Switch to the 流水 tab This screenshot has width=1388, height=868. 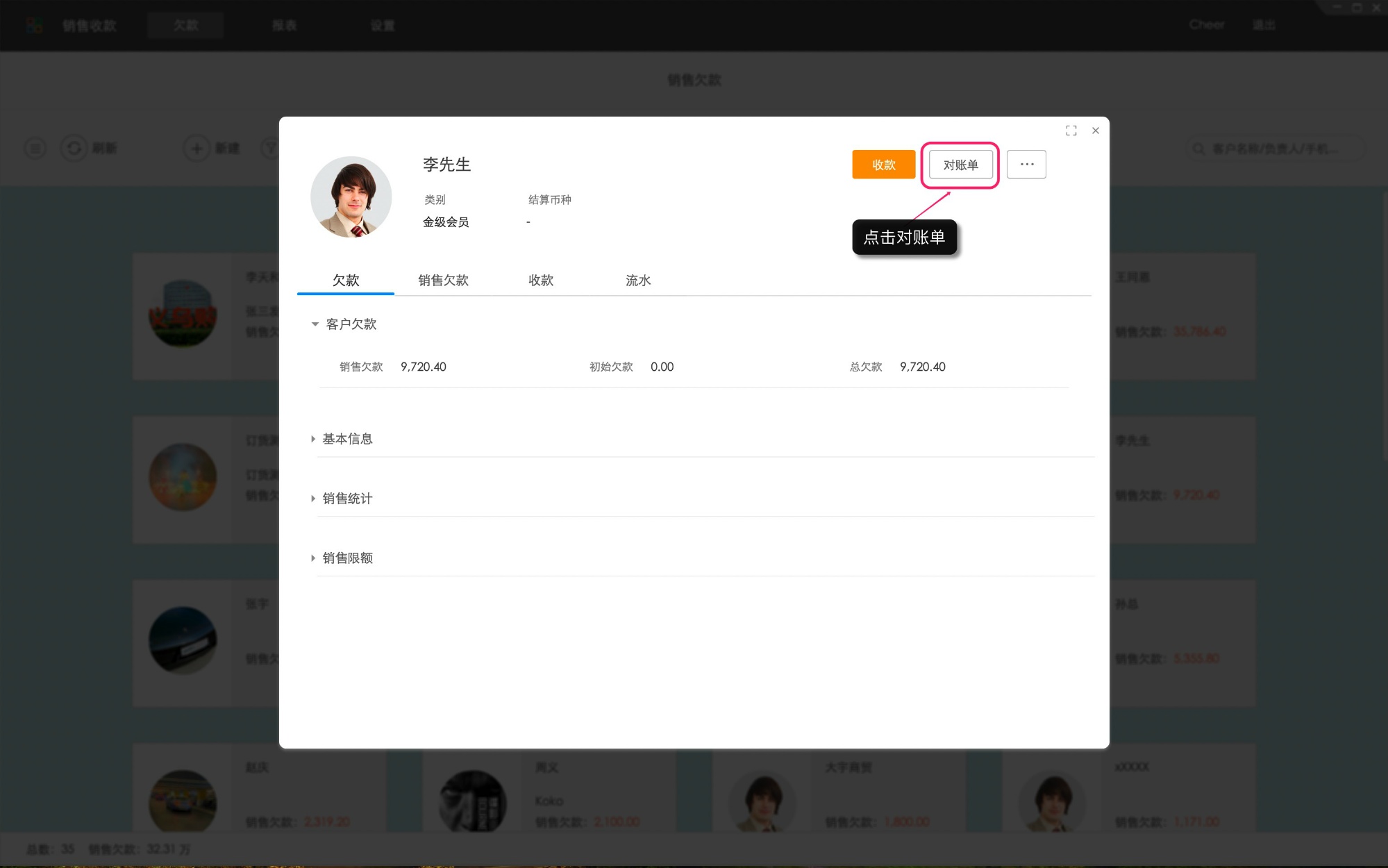pos(637,281)
